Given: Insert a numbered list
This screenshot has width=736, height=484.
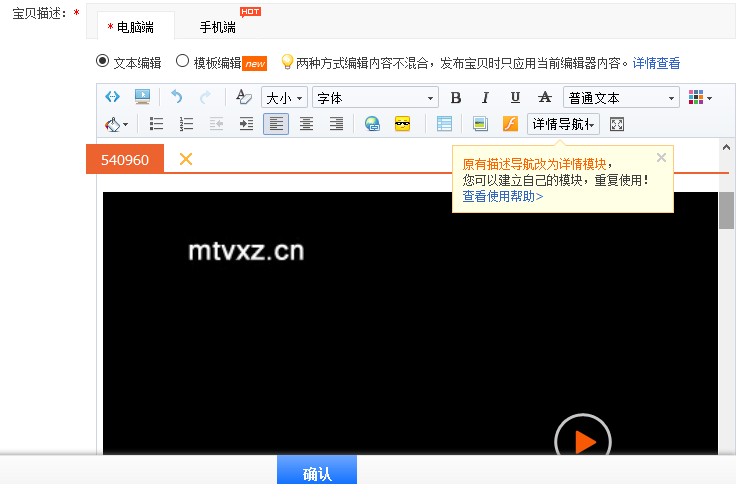Looking at the screenshot, I should pyautogui.click(x=186, y=124).
